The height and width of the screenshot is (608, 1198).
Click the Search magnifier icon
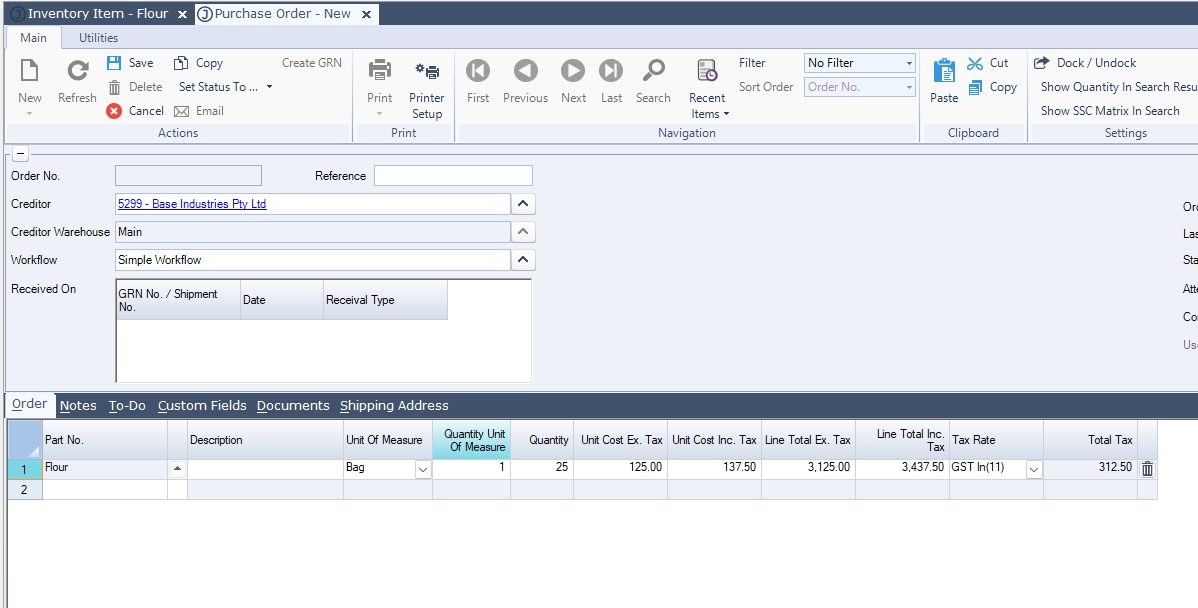(653, 71)
